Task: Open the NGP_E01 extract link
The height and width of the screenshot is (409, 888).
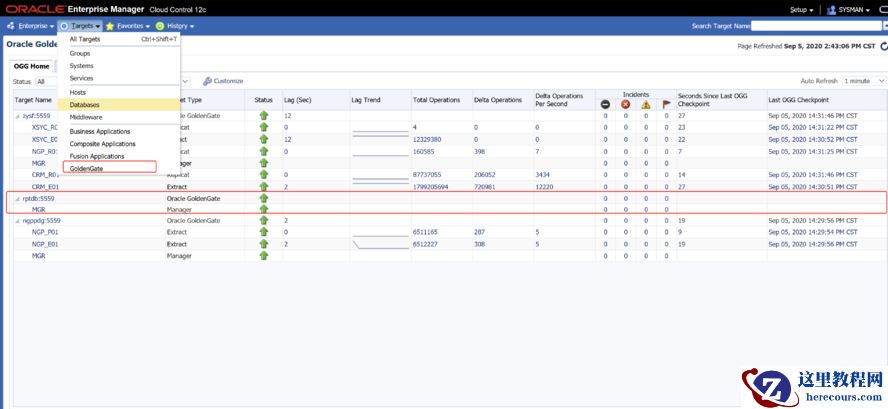Action: point(45,244)
